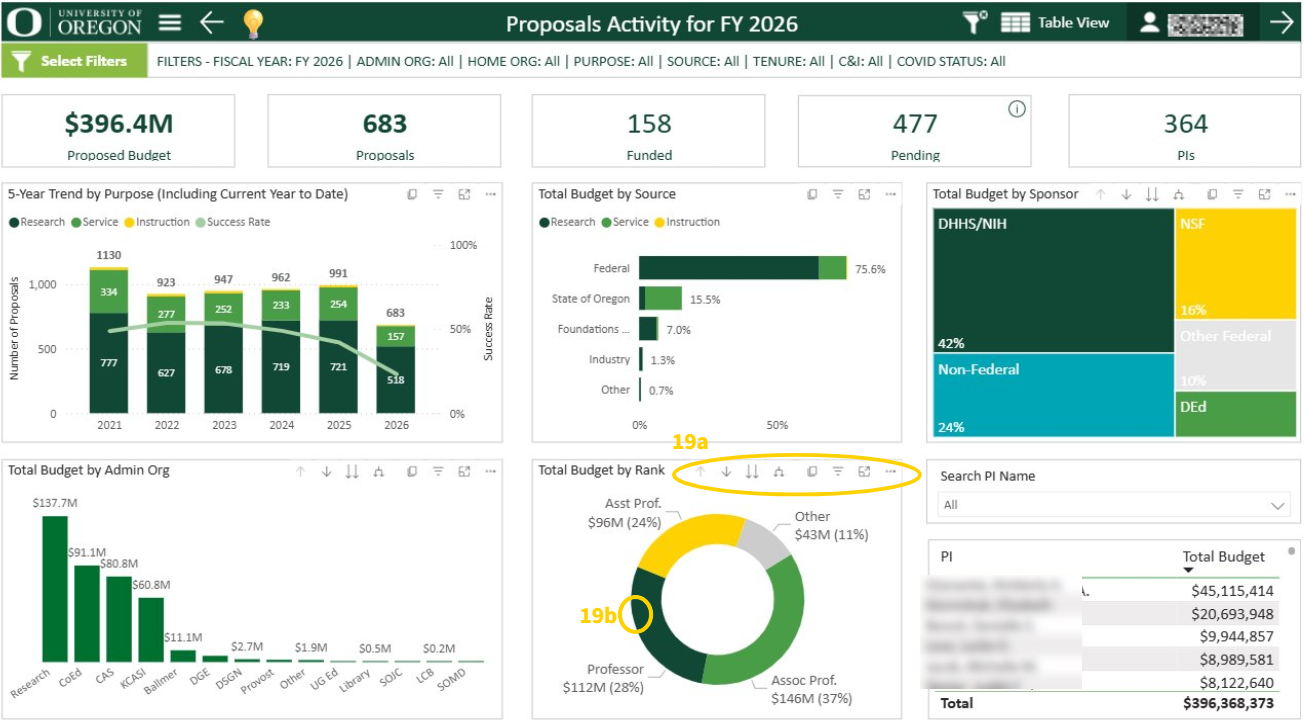Open filter icon on Total Budget by Rank

click(x=838, y=471)
